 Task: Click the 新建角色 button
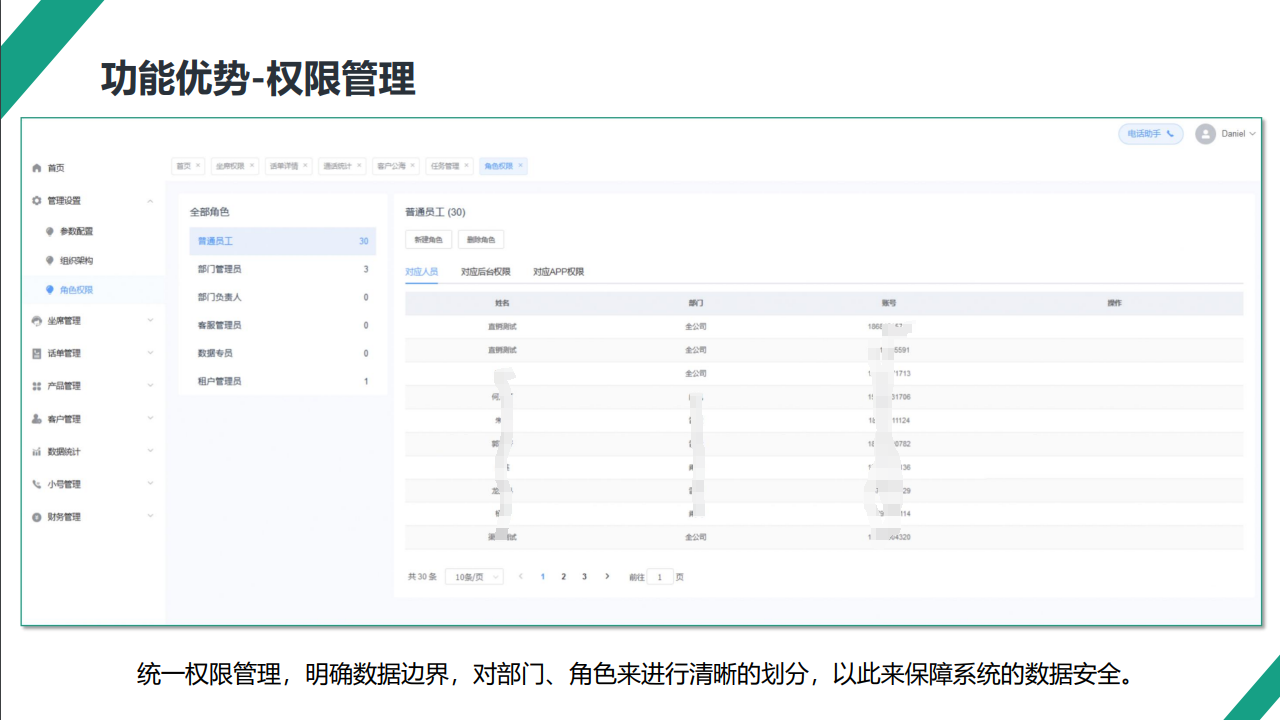point(428,240)
